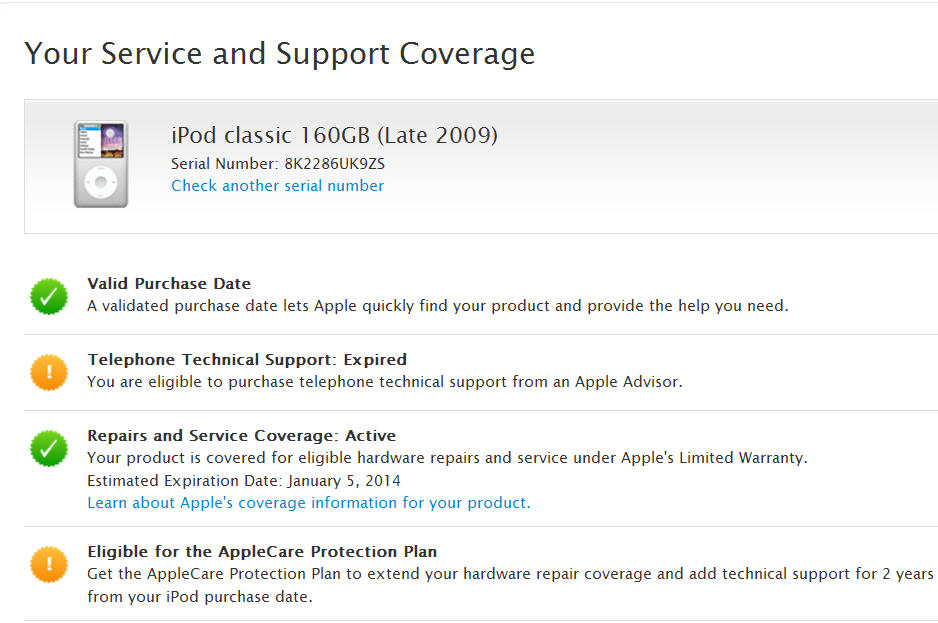Viewport: 938px width, 623px height.
Task: Click the iPod classic product image
Action: (100, 164)
